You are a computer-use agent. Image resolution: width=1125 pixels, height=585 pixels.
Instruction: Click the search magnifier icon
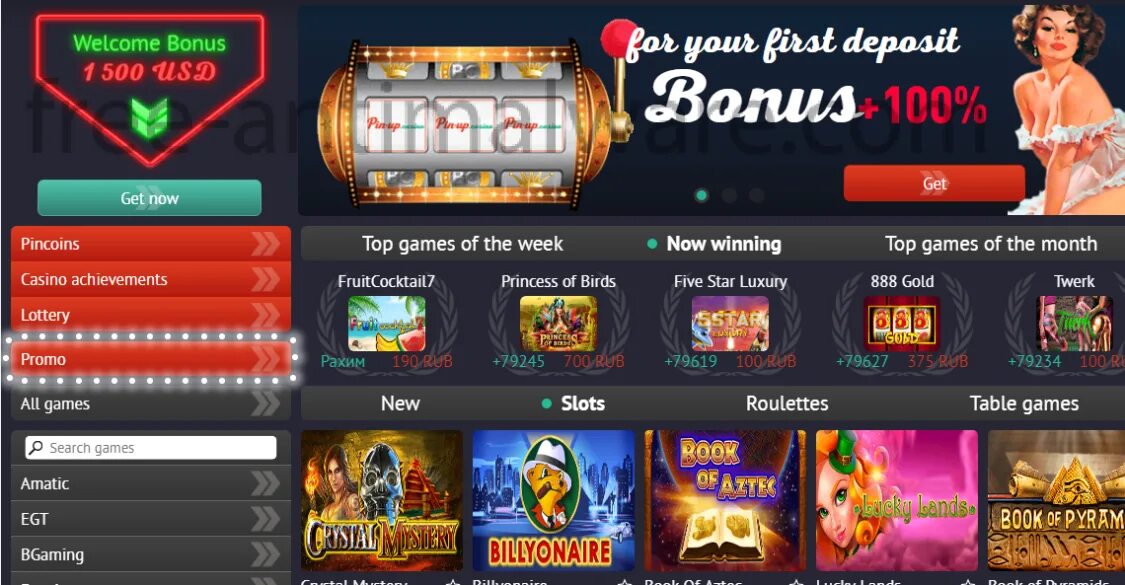(35, 447)
